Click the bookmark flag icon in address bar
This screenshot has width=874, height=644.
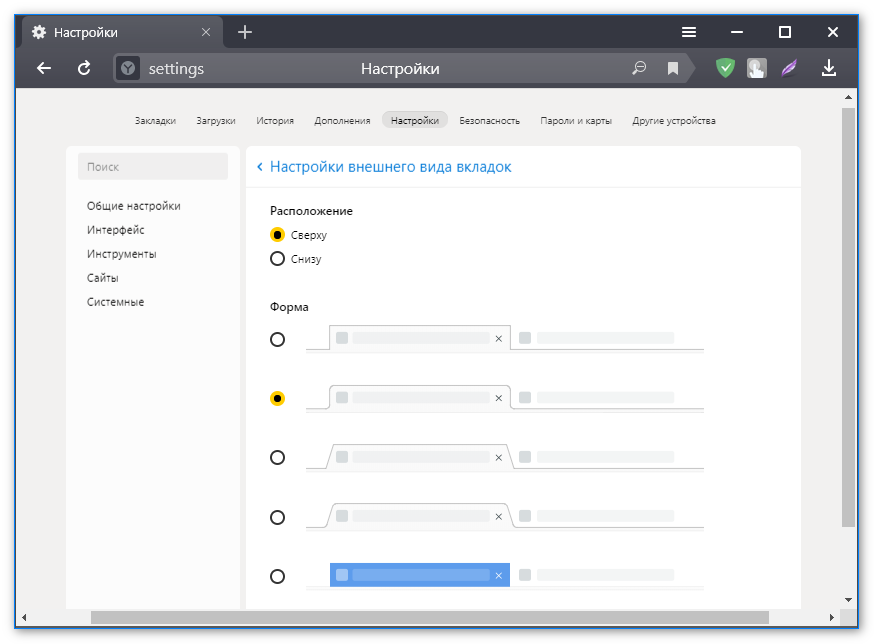point(673,68)
